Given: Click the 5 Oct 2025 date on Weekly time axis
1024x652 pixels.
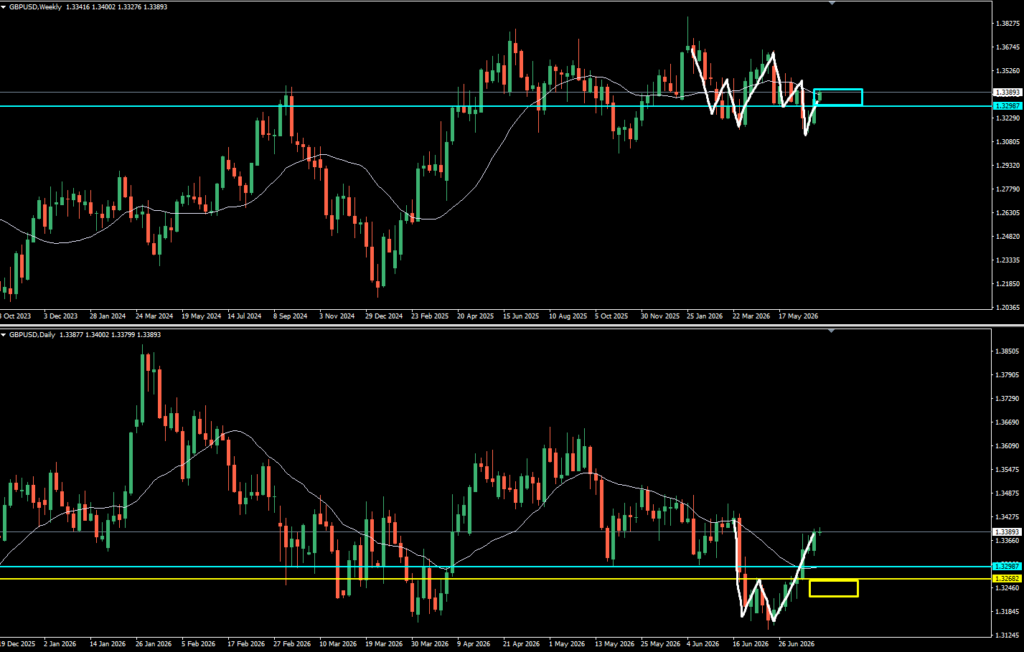Looking at the screenshot, I should click(613, 316).
